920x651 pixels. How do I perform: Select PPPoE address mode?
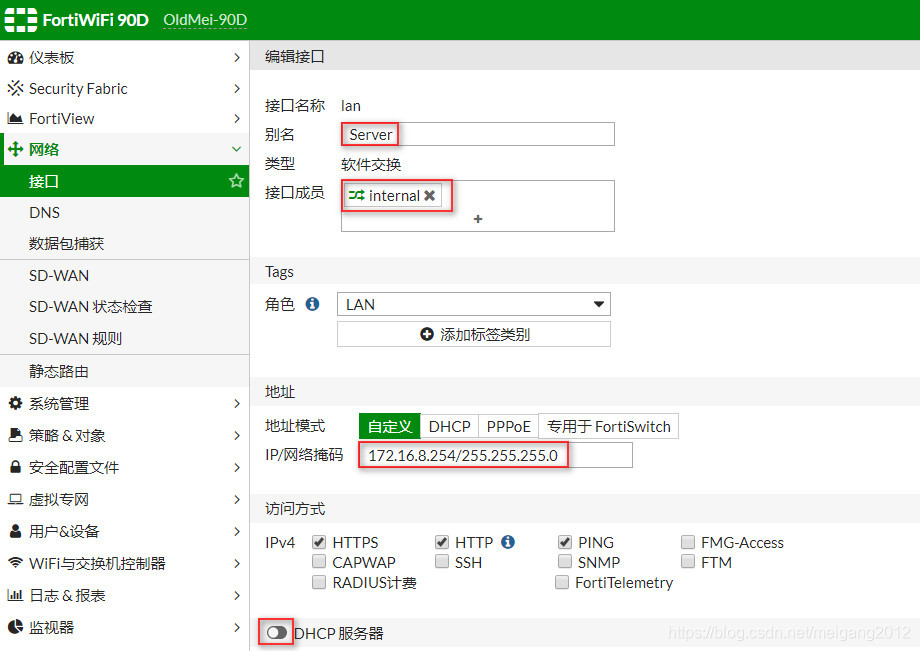click(x=509, y=426)
